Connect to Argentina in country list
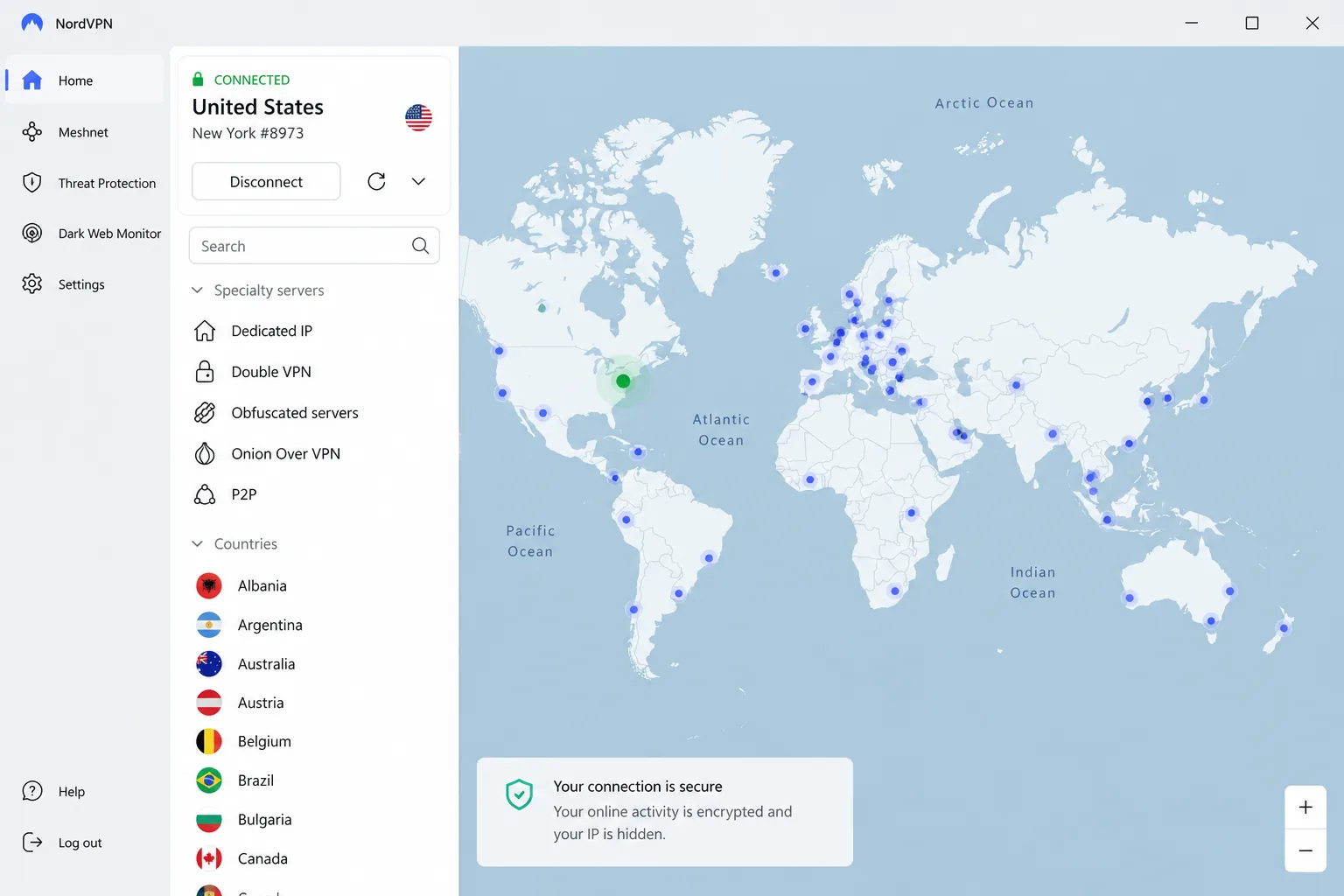Viewport: 1344px width, 896px height. pos(315,625)
